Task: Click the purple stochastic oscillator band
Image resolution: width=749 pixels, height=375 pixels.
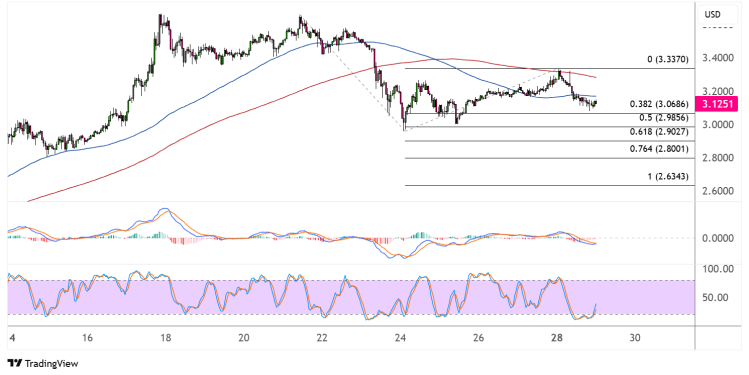Action: pos(351,297)
